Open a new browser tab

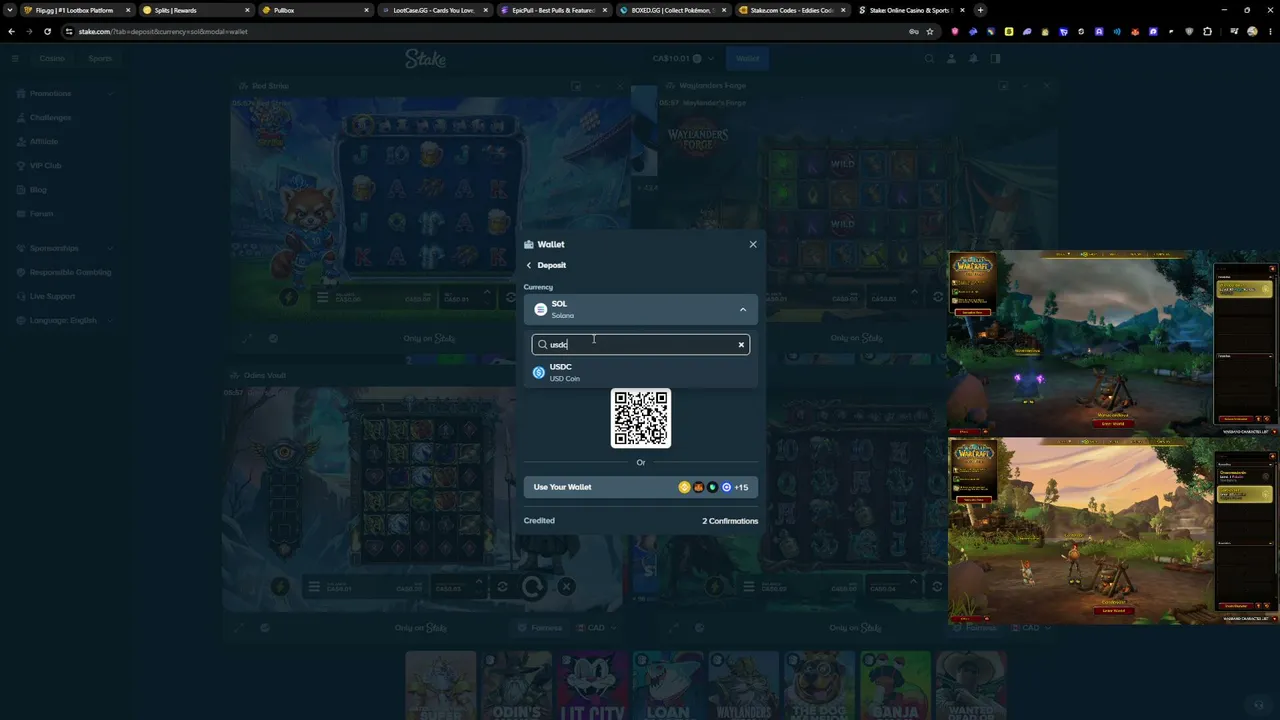(980, 10)
